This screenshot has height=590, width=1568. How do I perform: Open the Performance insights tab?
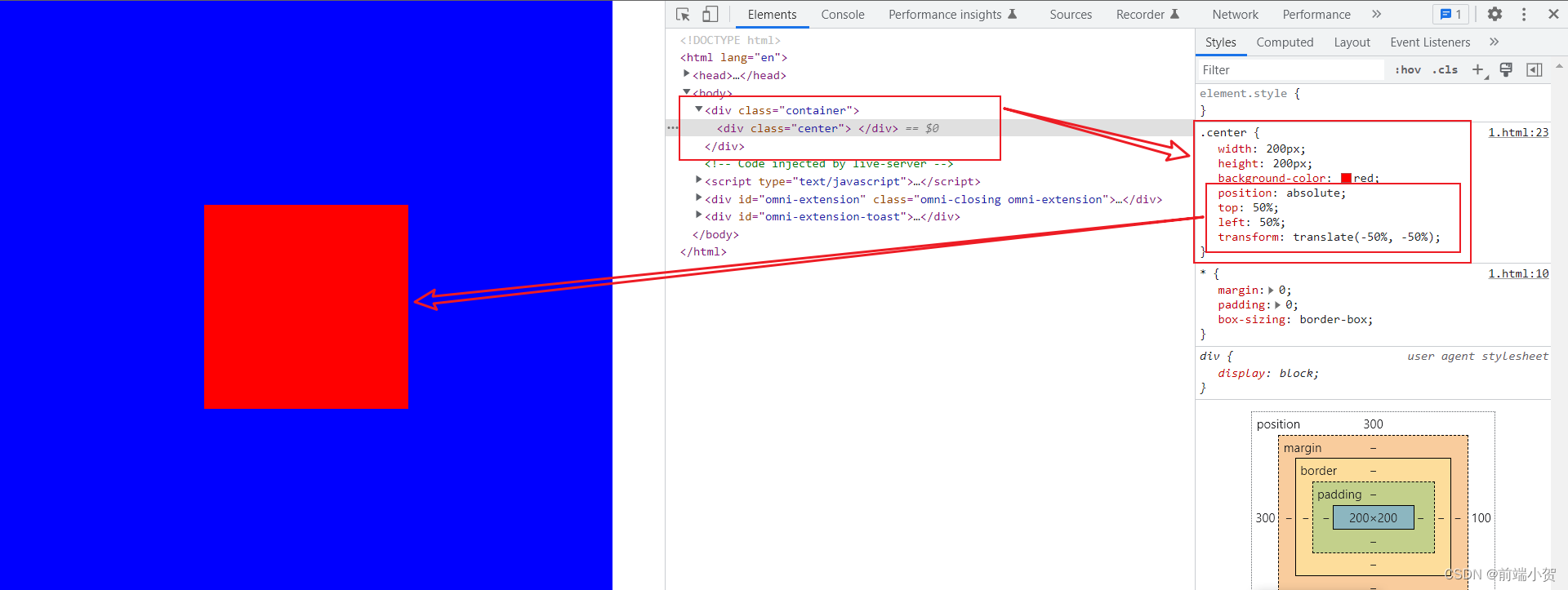pyautogui.click(x=952, y=15)
